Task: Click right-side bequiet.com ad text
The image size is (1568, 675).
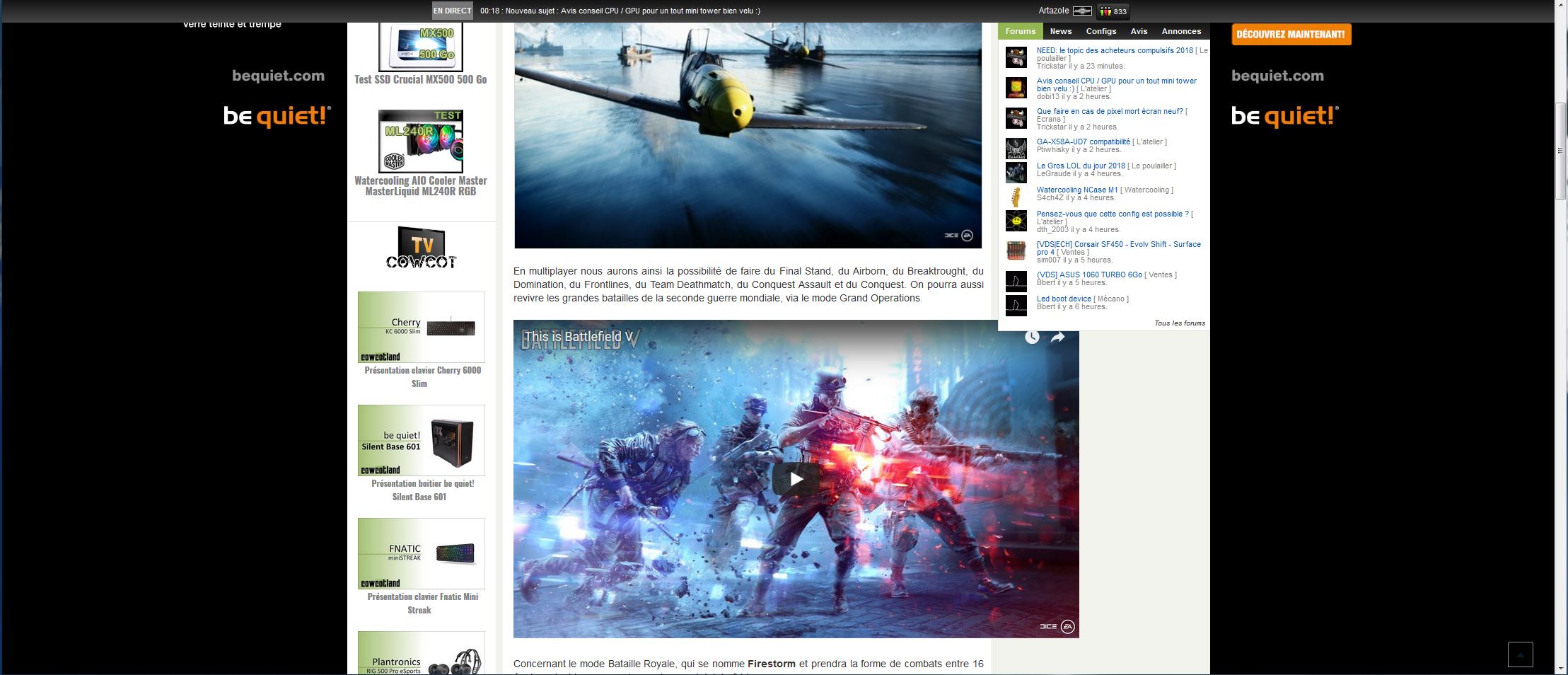Action: coord(1277,76)
